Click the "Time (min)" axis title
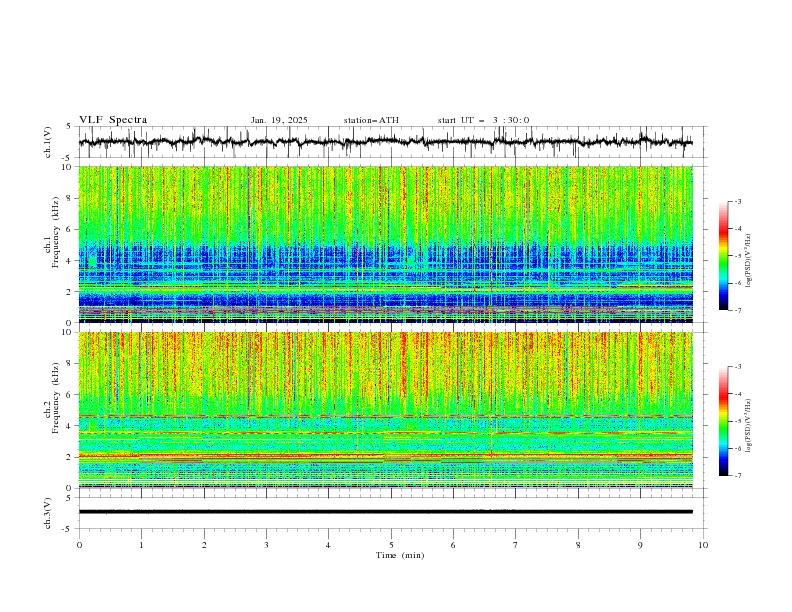Viewport: 792px width, 612px height. (400, 555)
